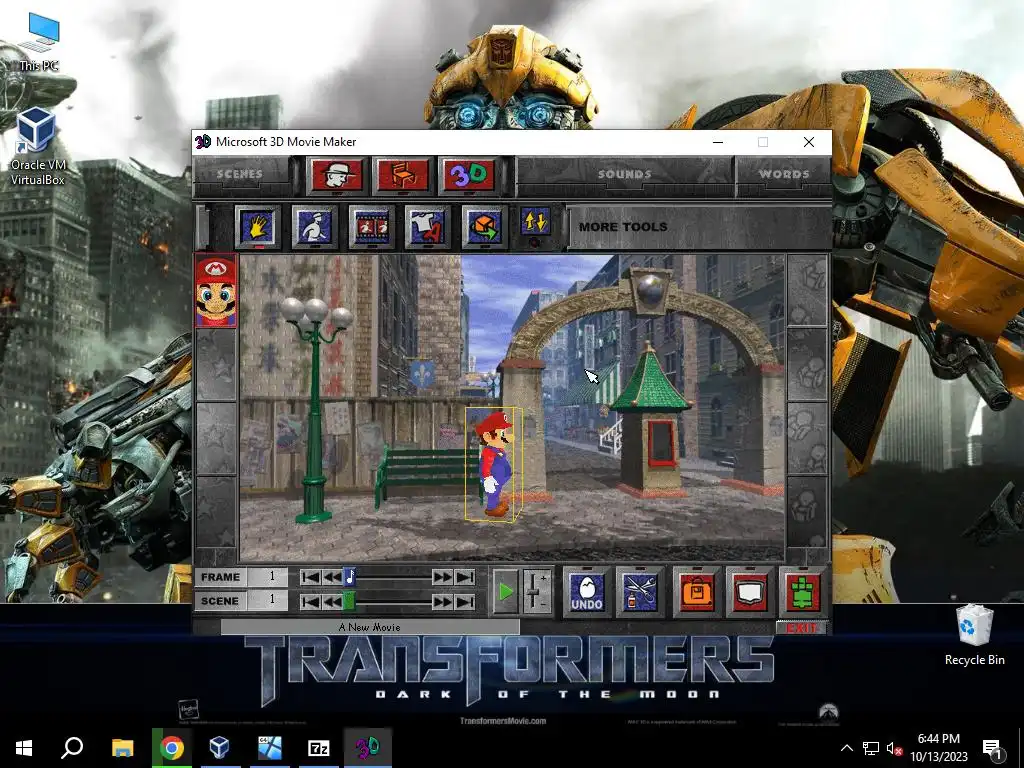The image size is (1024, 768).
Task: Open the scissors and glue editing tools
Action: 640,592
